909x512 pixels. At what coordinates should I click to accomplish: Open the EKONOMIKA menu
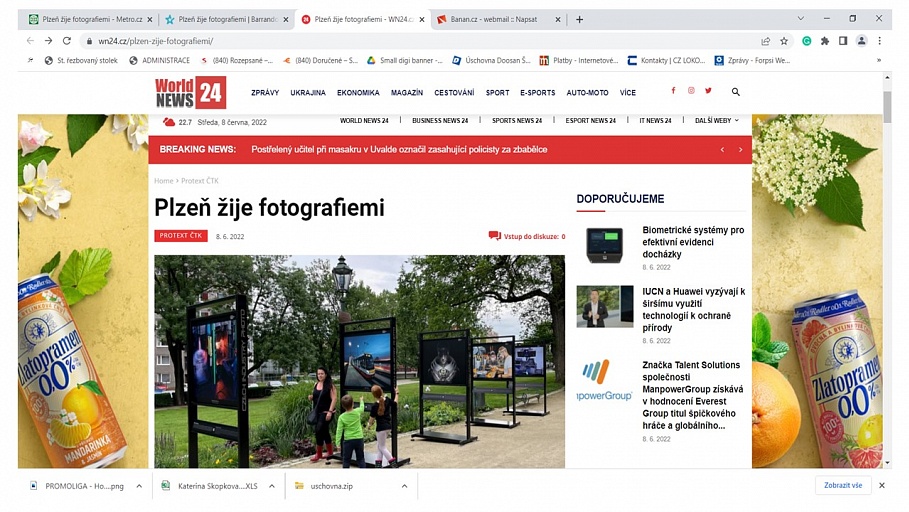point(358,93)
